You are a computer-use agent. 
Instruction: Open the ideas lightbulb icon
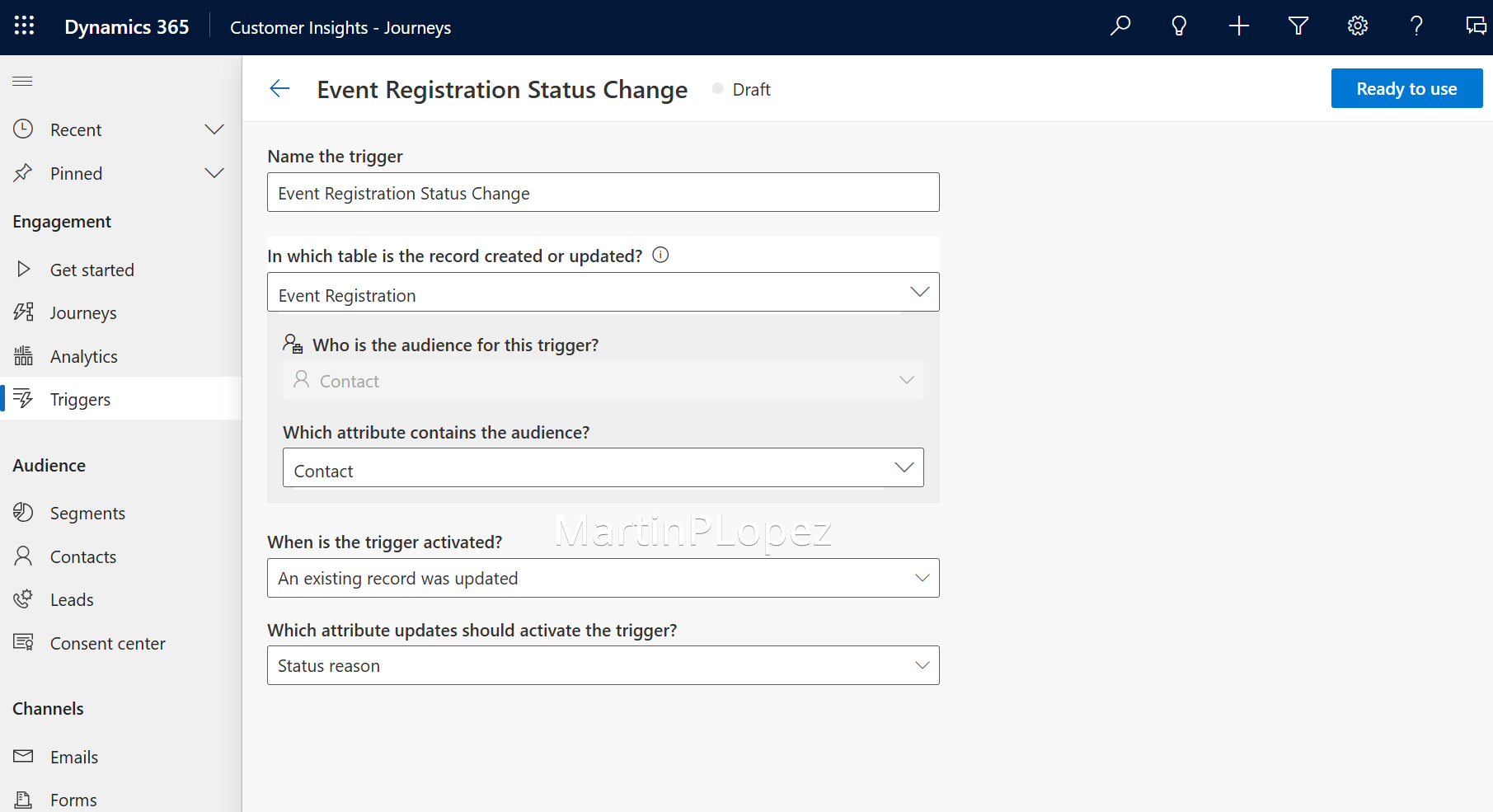pyautogui.click(x=1179, y=26)
